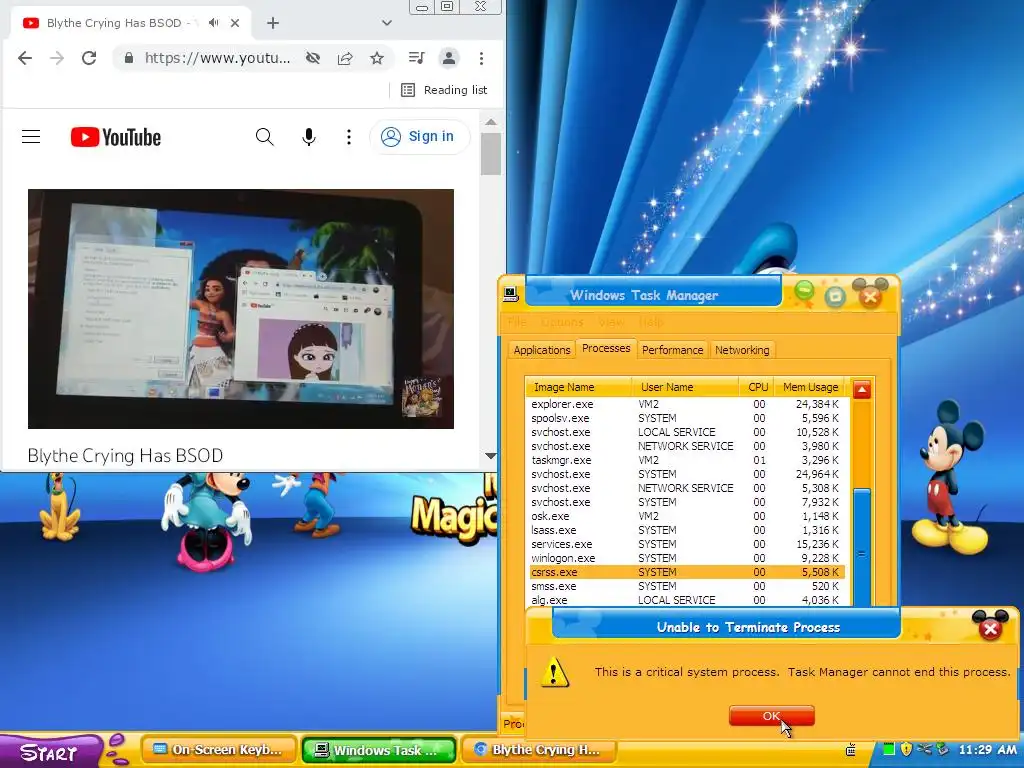This screenshot has height=768, width=1024.
Task: Open a new Chrome tab
Action: (x=273, y=24)
